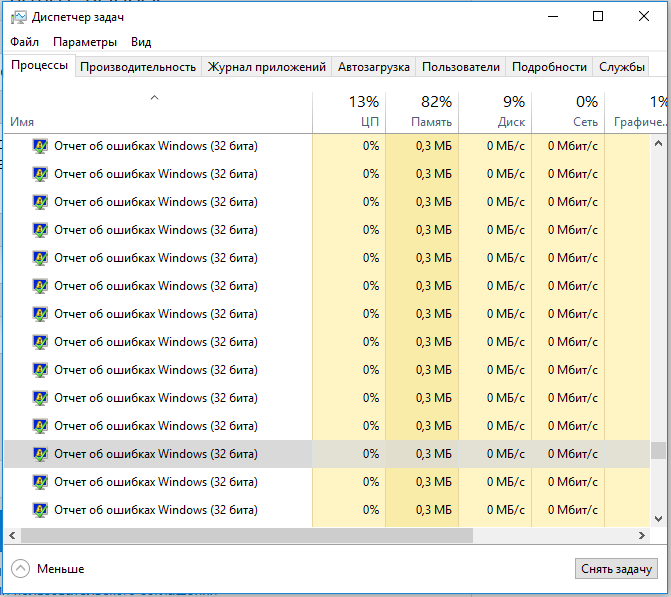Sort processes by Диск 9% column
This screenshot has width=671, height=597.
pos(495,113)
